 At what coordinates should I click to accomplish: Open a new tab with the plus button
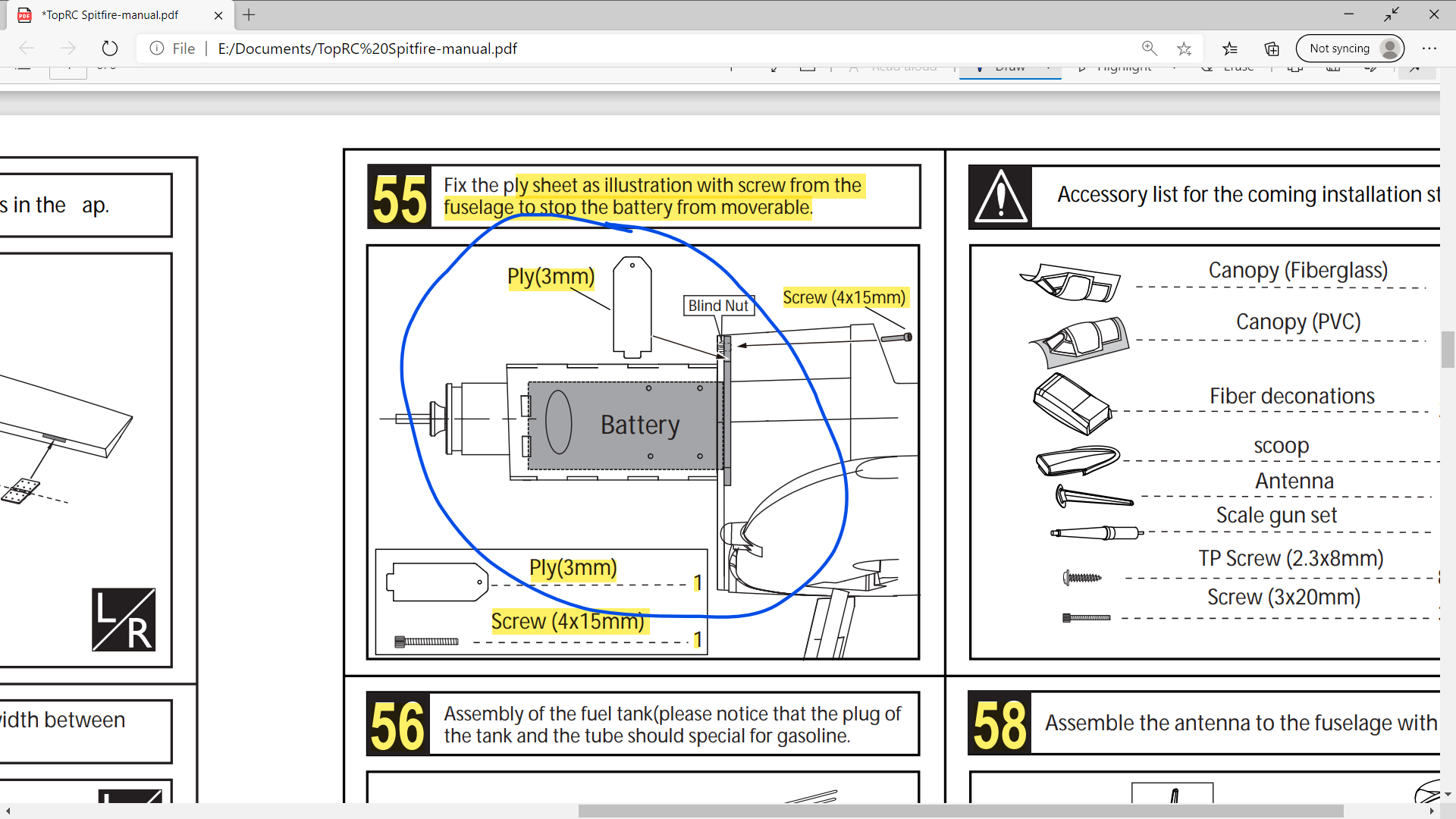(x=249, y=14)
